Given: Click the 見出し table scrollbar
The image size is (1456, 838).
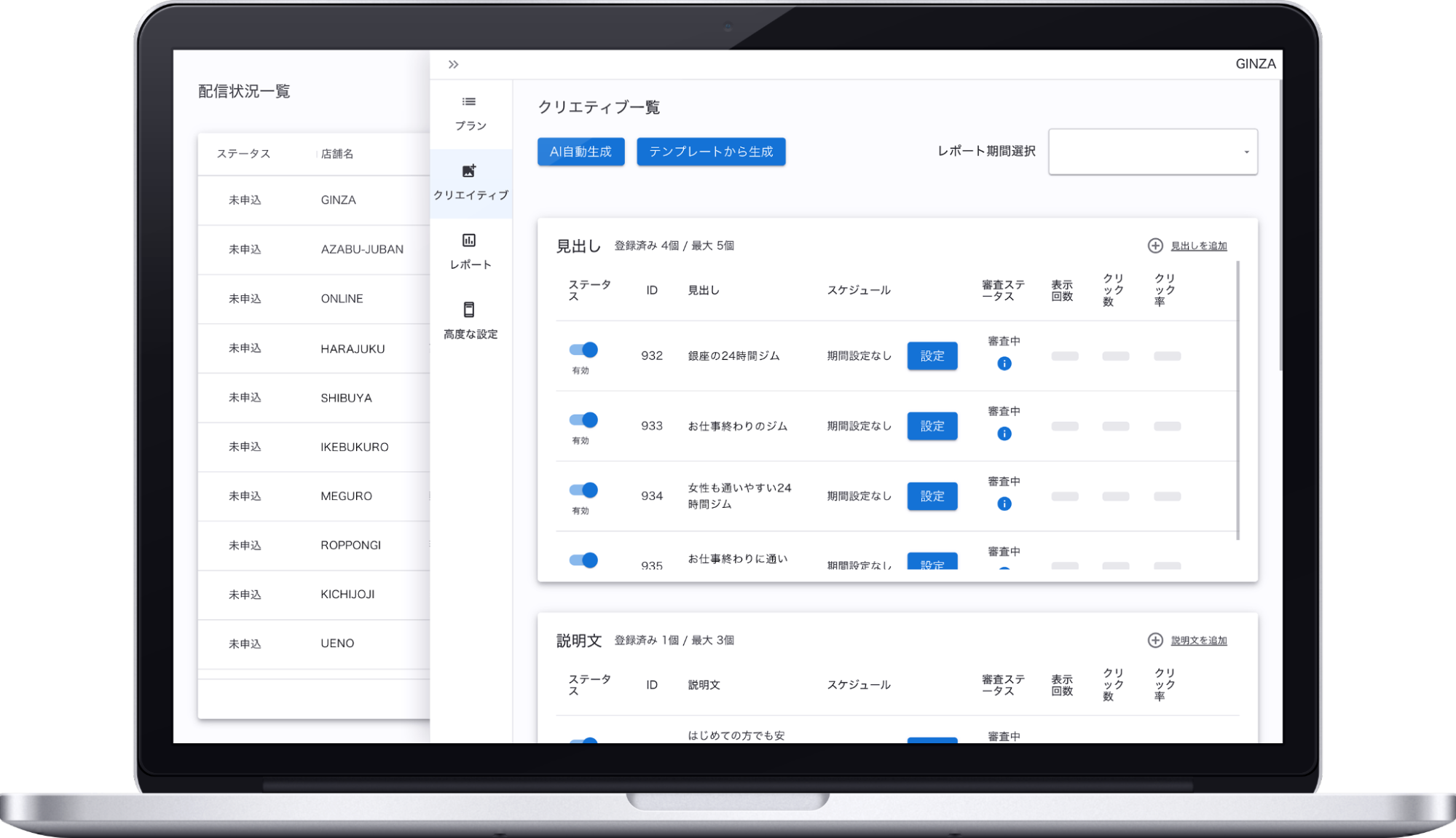Looking at the screenshot, I should pyautogui.click(x=1237, y=401).
